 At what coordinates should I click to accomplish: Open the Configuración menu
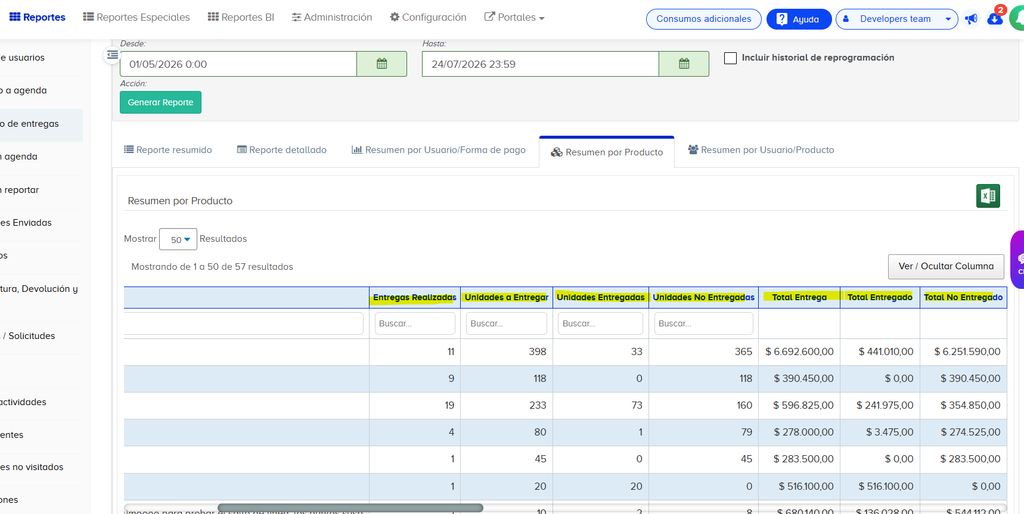[428, 18]
